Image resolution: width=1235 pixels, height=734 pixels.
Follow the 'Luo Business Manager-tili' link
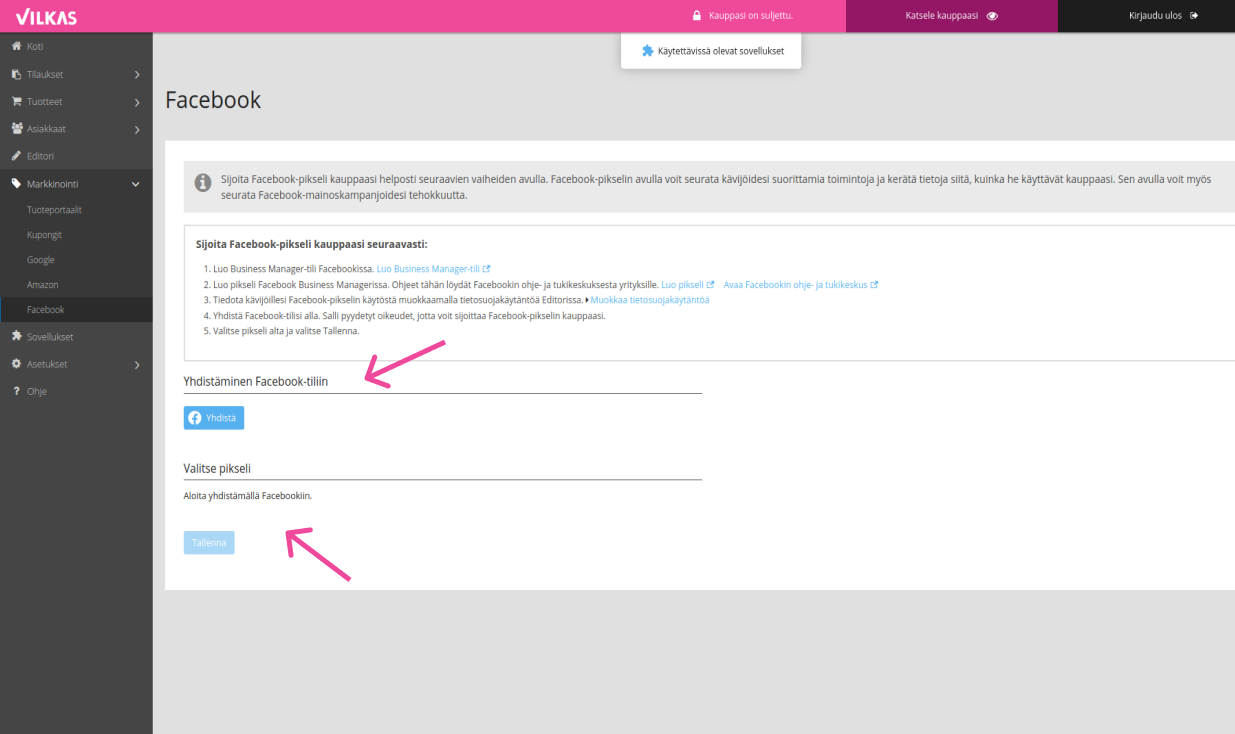433,269
